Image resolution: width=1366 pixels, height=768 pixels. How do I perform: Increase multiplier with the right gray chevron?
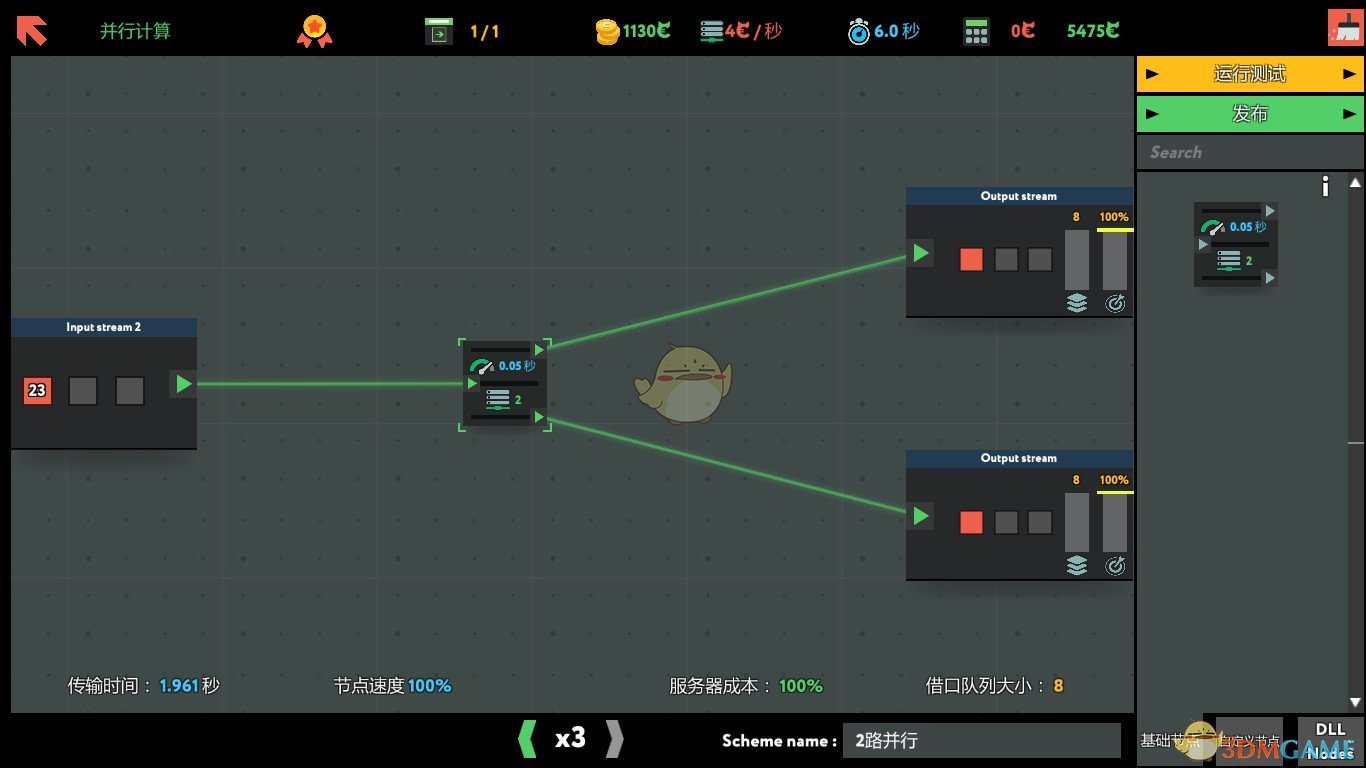[x=615, y=739]
